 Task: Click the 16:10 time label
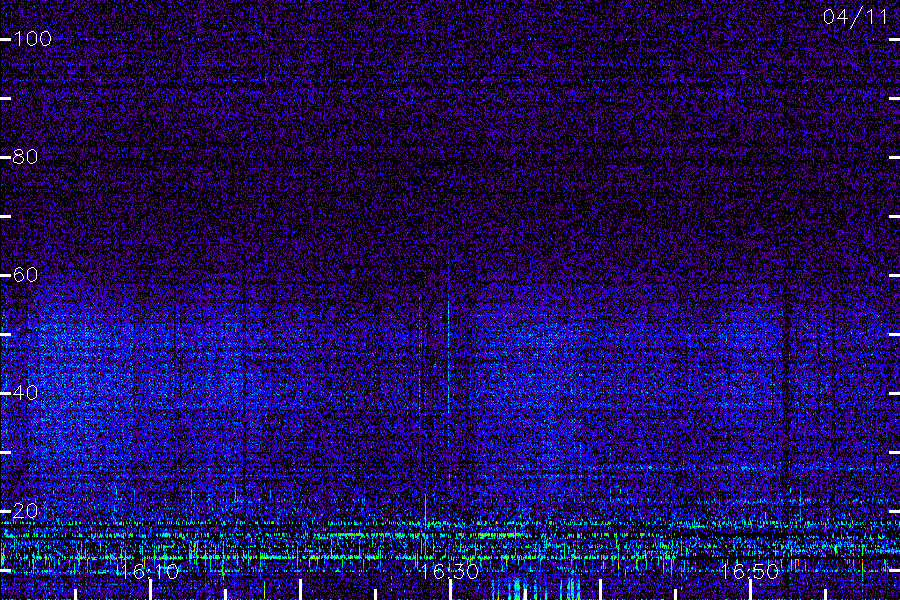point(149,571)
